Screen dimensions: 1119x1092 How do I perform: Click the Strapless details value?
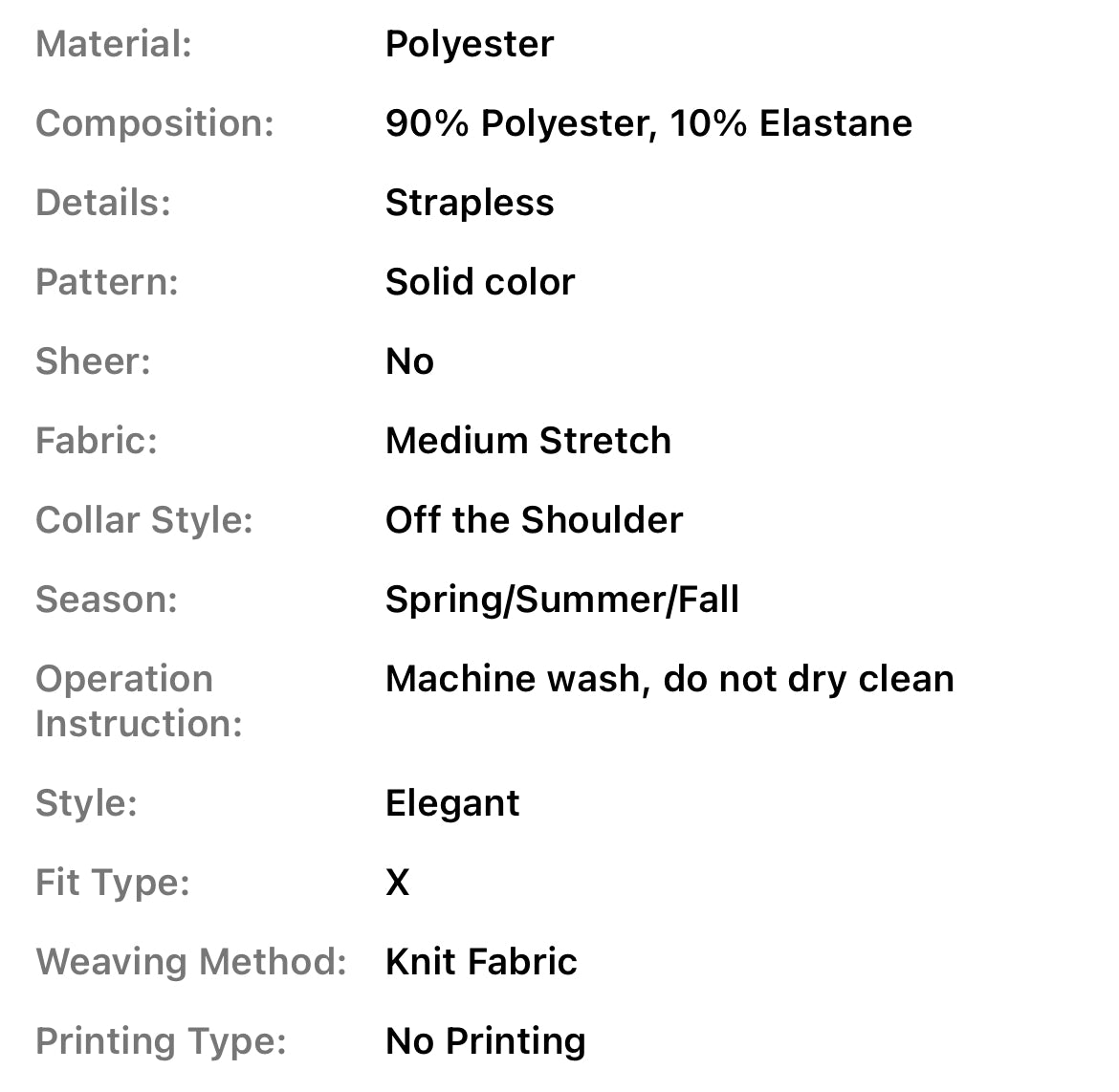tap(469, 203)
